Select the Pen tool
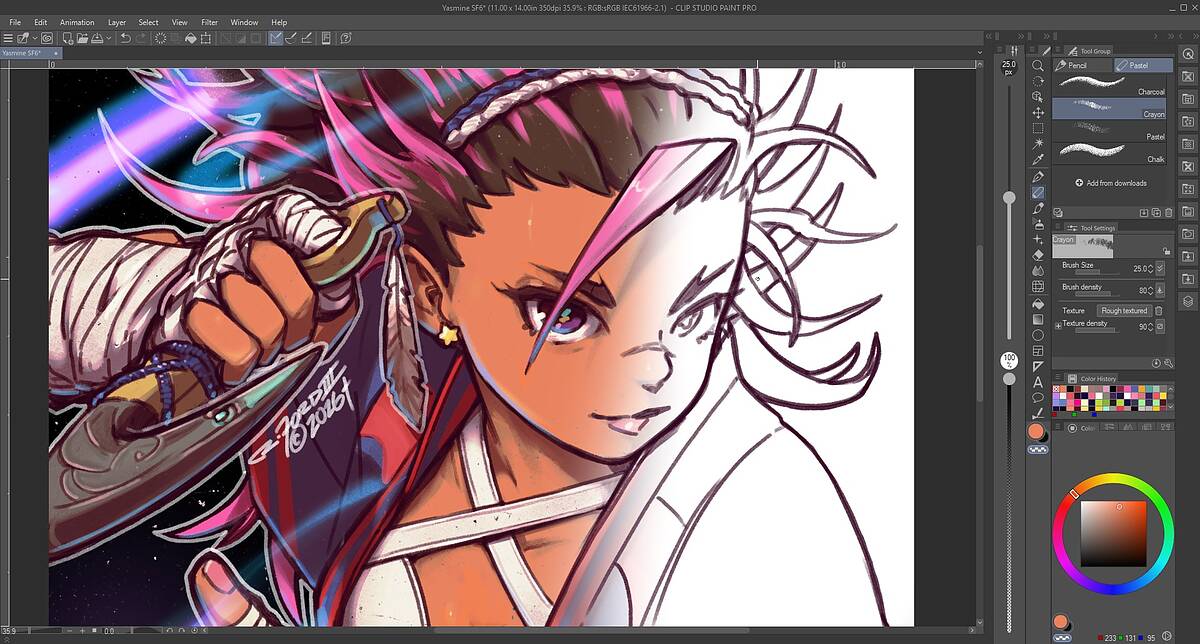 1038,176
